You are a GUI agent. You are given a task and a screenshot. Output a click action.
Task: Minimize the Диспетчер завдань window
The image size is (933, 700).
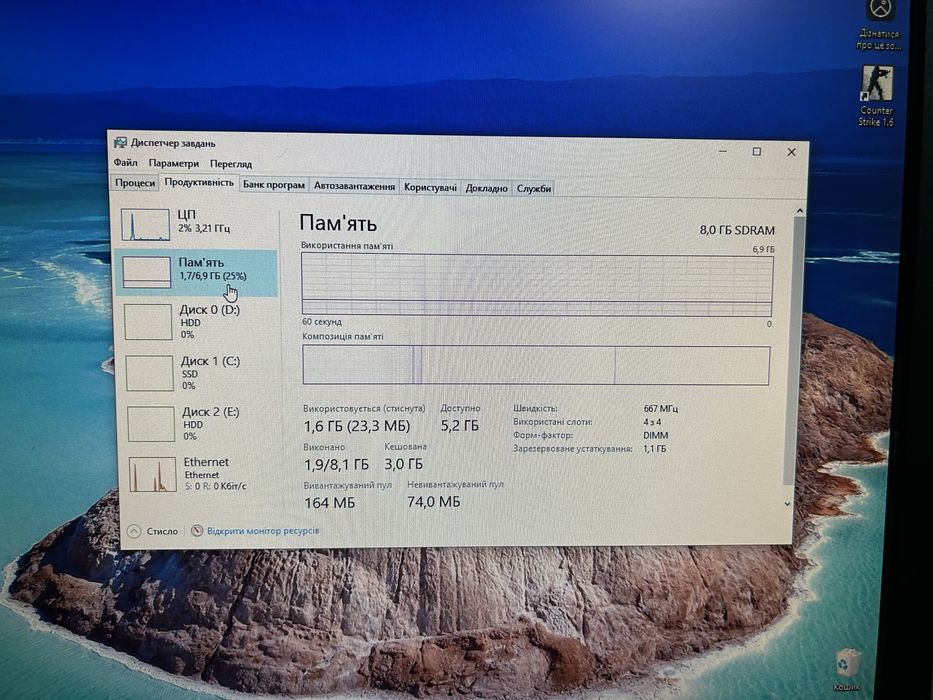point(723,151)
